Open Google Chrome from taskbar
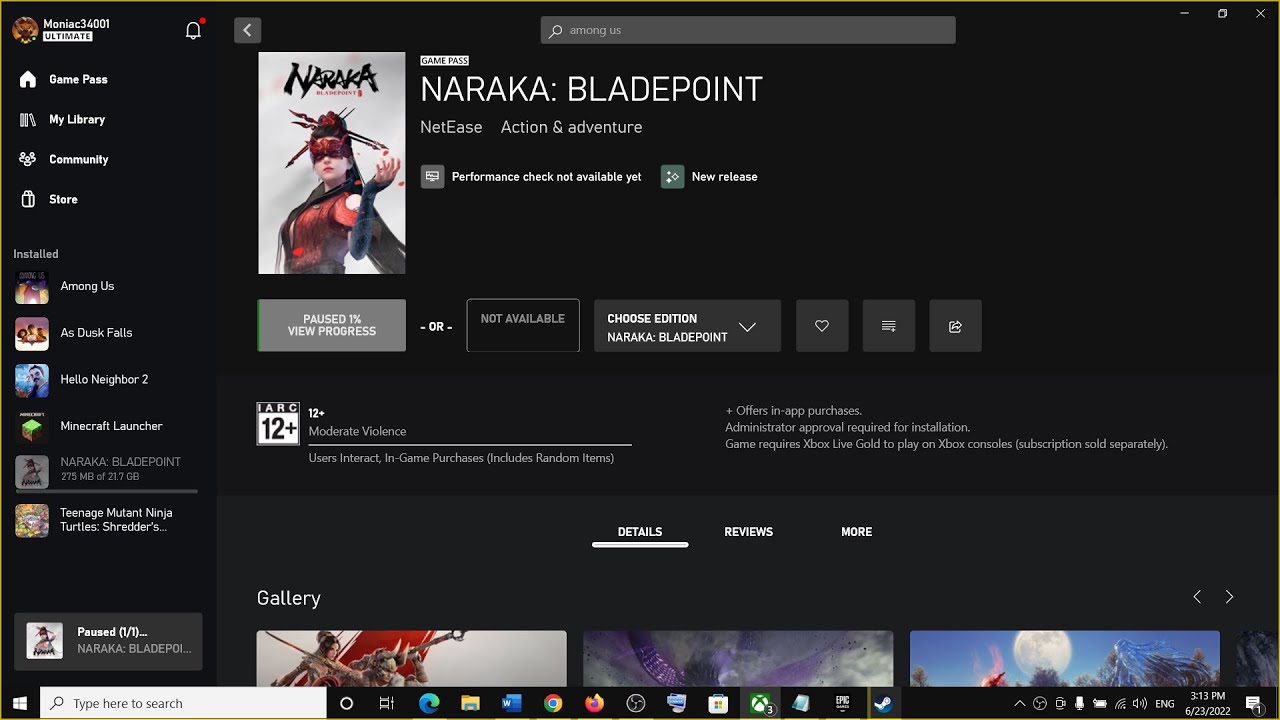 (553, 703)
